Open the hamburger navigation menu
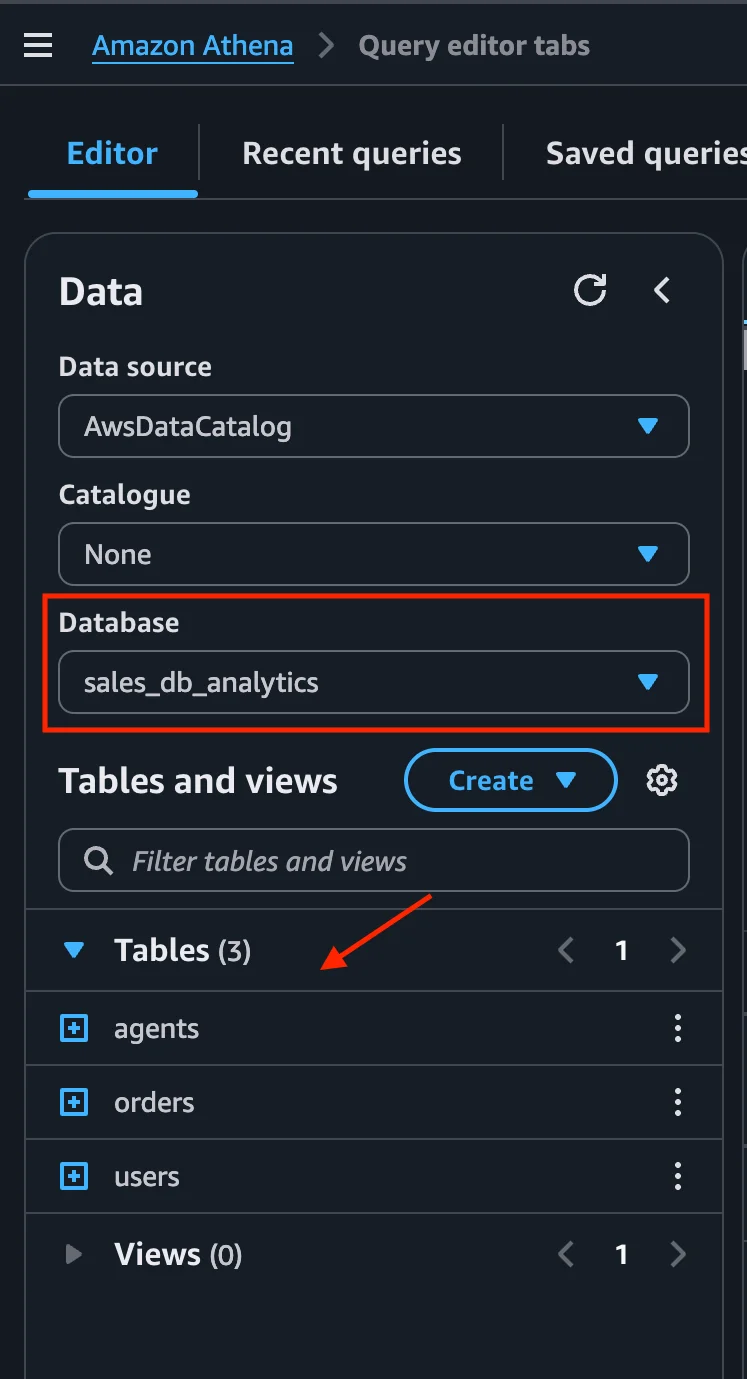This screenshot has height=1379, width=747. coord(38,46)
